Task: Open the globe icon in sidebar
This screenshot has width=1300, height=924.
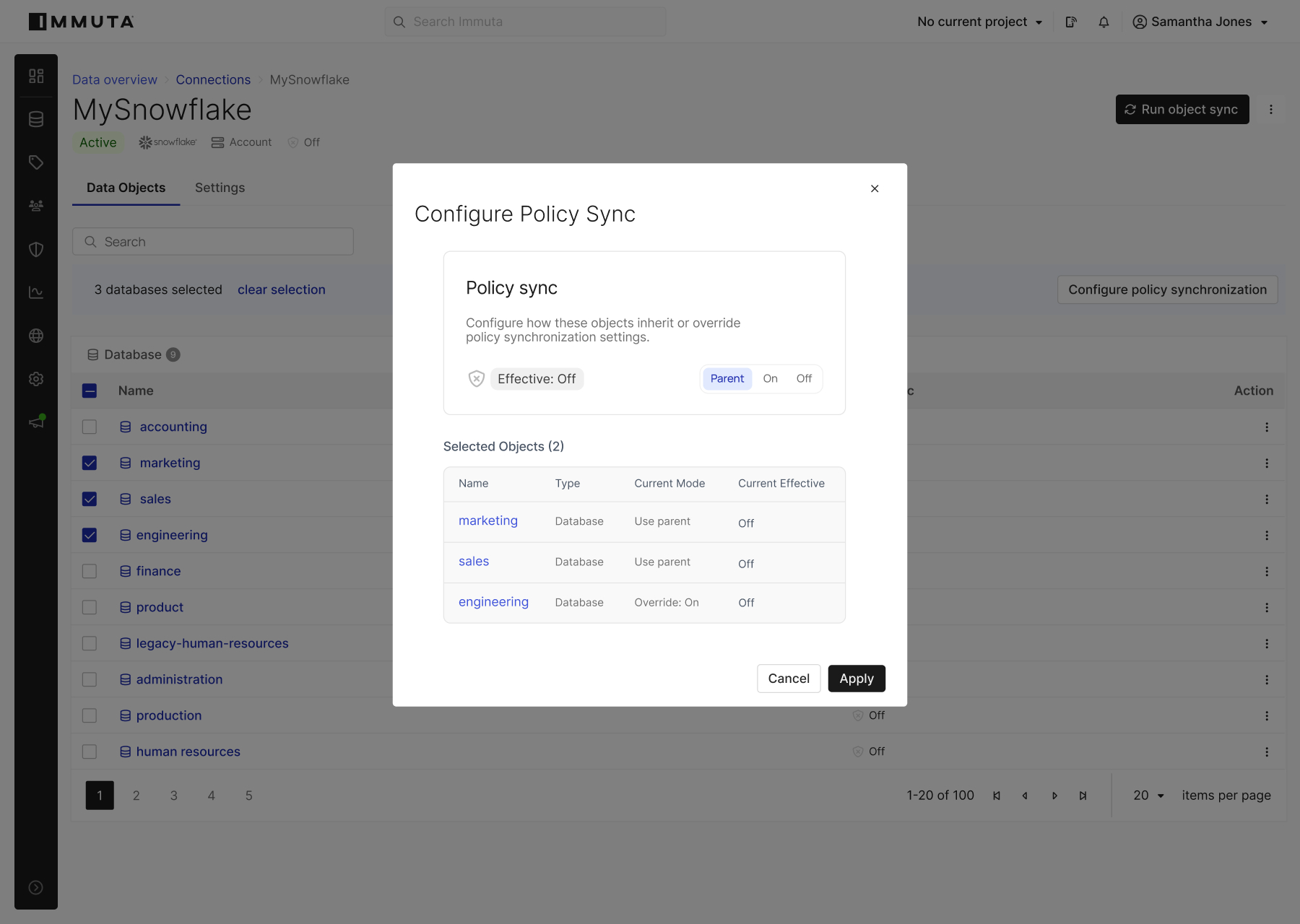Action: (36, 336)
